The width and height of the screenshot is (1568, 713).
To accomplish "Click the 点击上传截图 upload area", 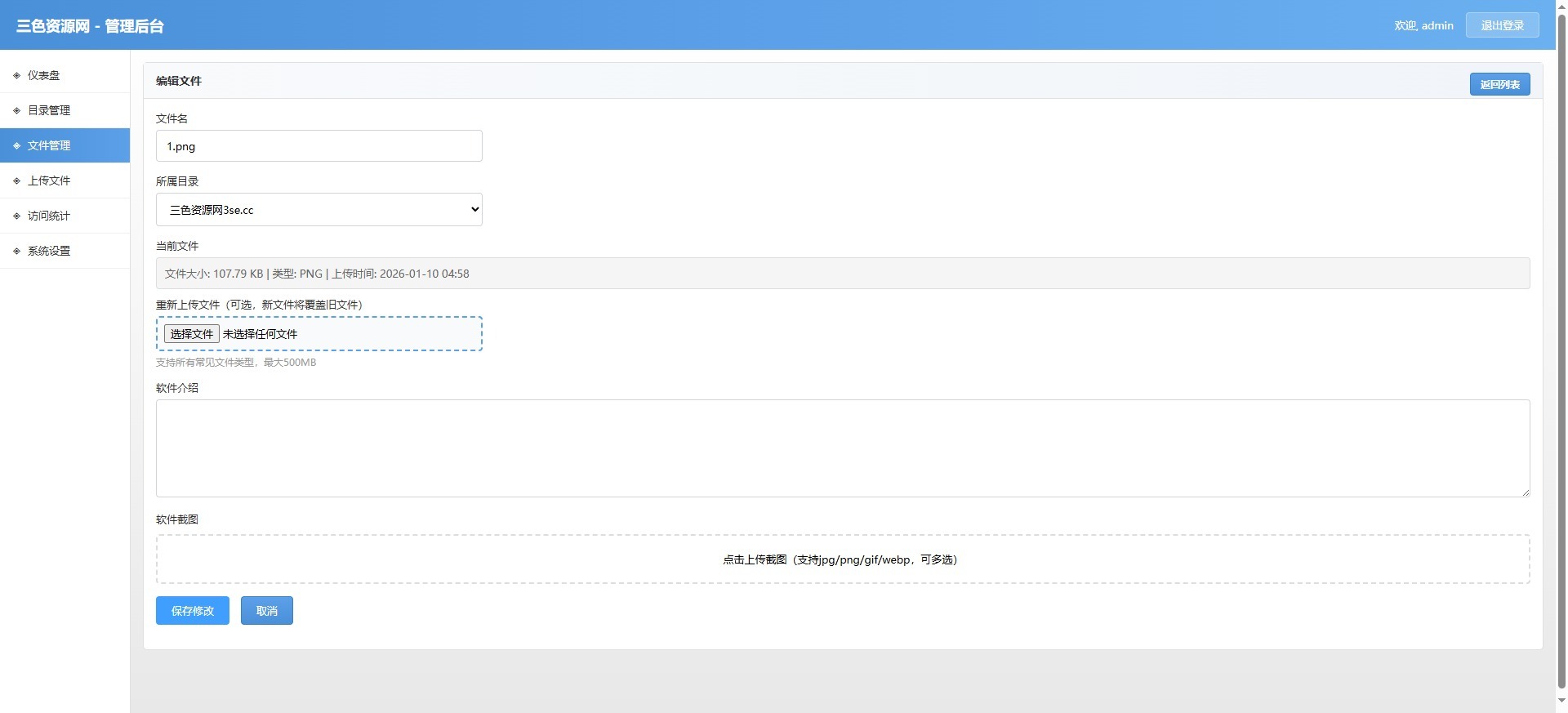I will 842,559.
